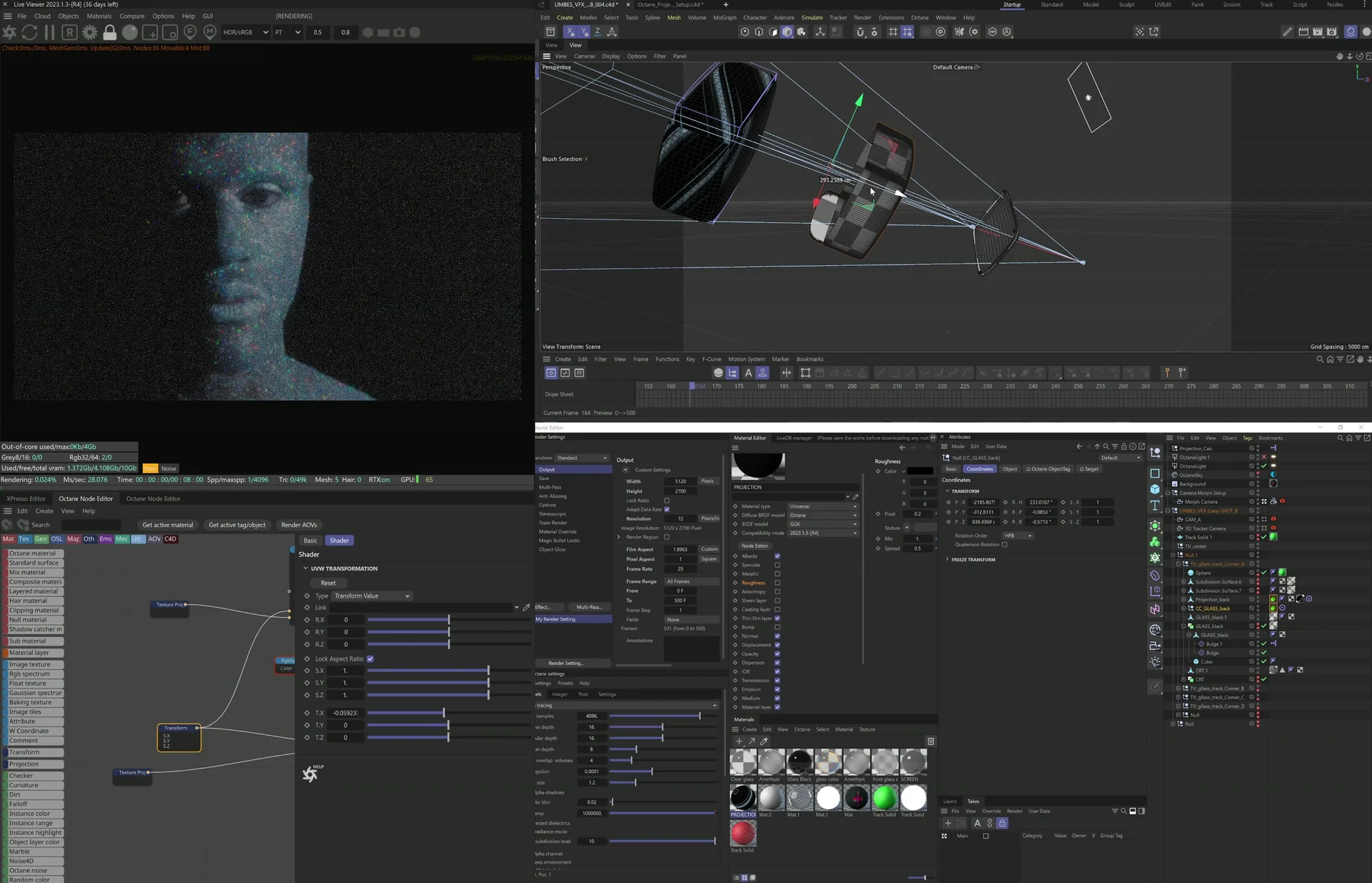The width and height of the screenshot is (1372, 883).
Task: Adjust the T.X transform slider
Action: [448, 713]
